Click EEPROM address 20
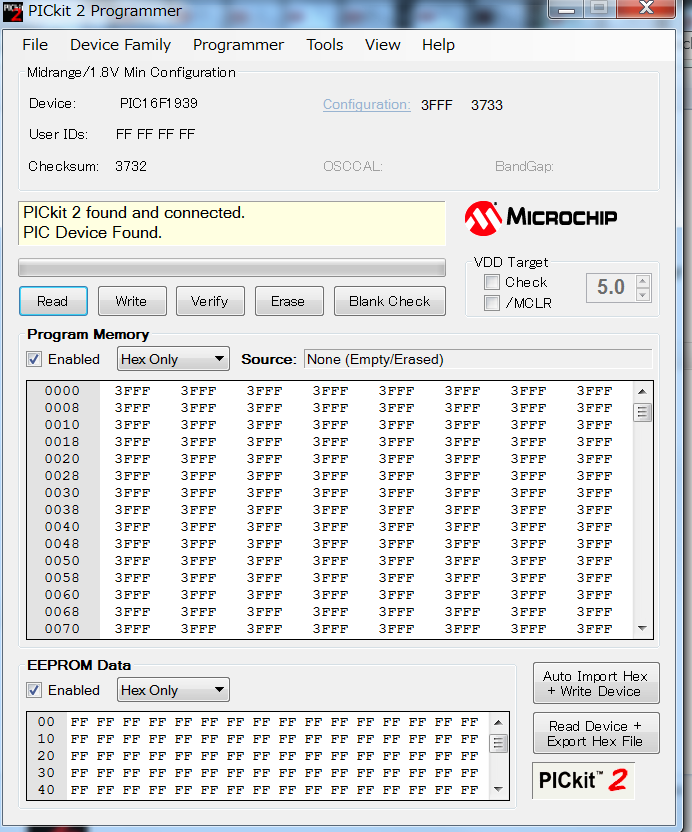This screenshot has width=692, height=832. [x=46, y=756]
